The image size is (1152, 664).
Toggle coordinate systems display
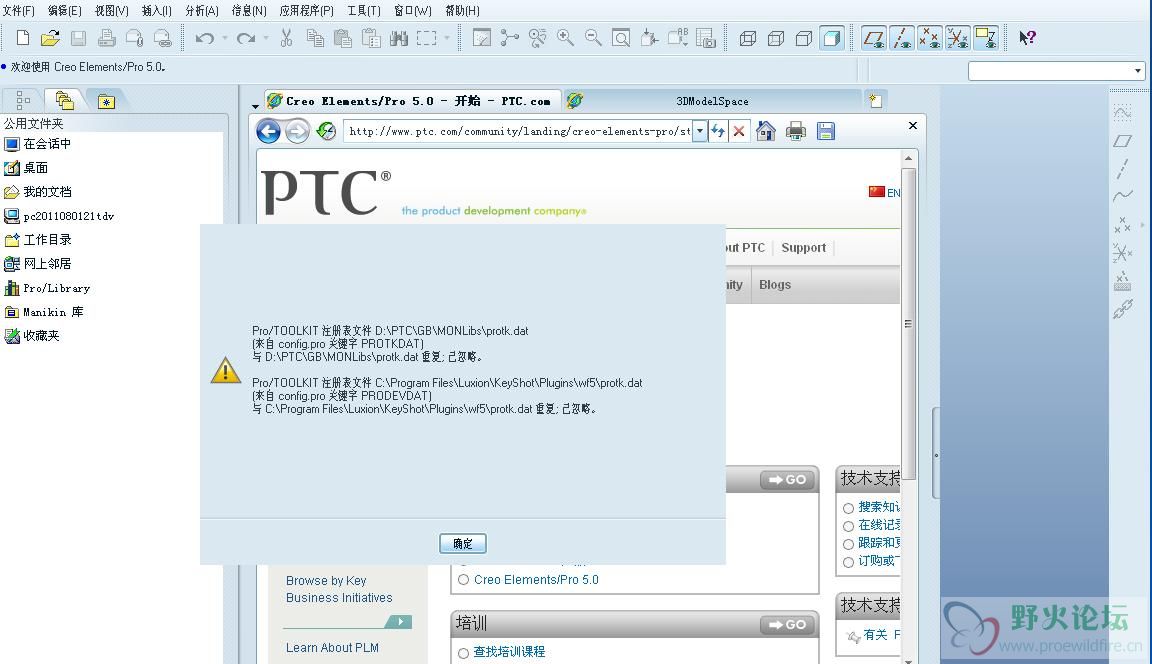click(957, 38)
